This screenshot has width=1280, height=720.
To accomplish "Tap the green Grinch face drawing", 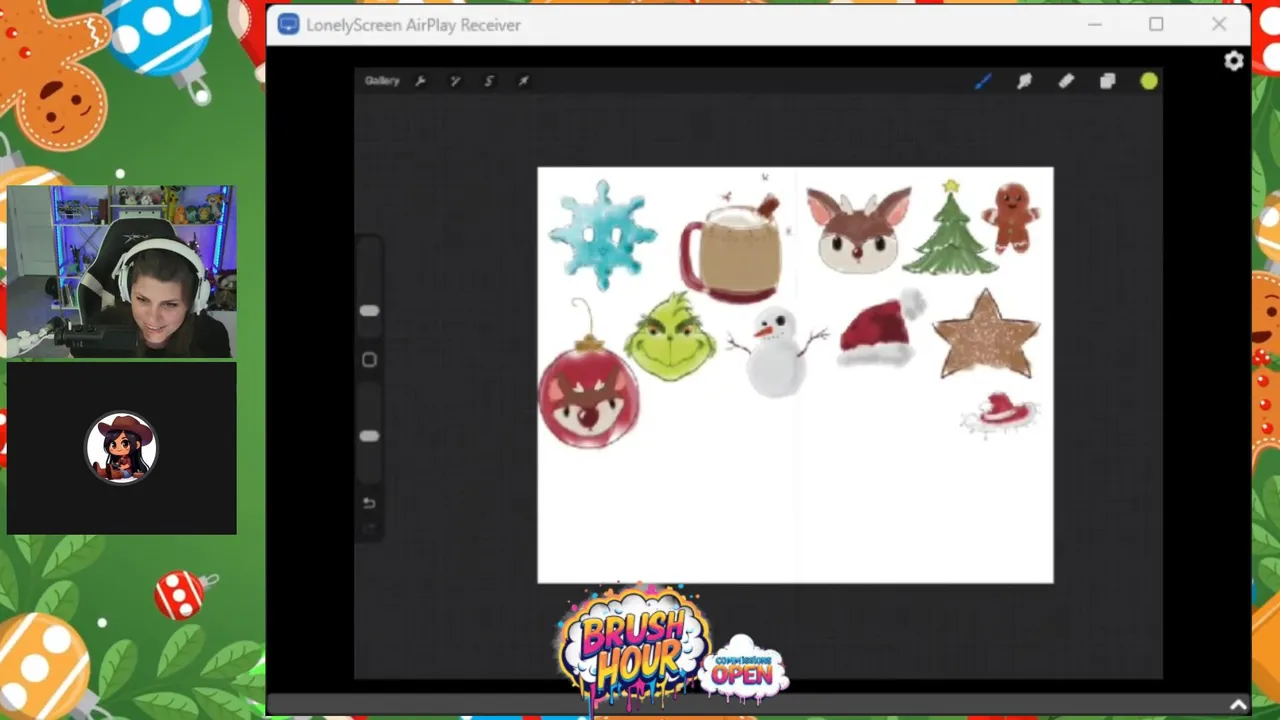I will click(x=670, y=337).
